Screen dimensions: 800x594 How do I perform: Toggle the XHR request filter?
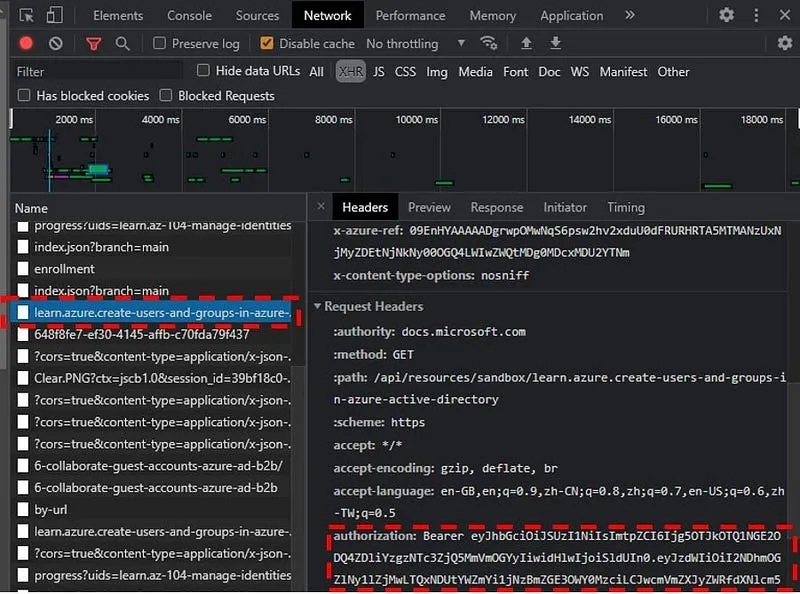click(x=351, y=71)
